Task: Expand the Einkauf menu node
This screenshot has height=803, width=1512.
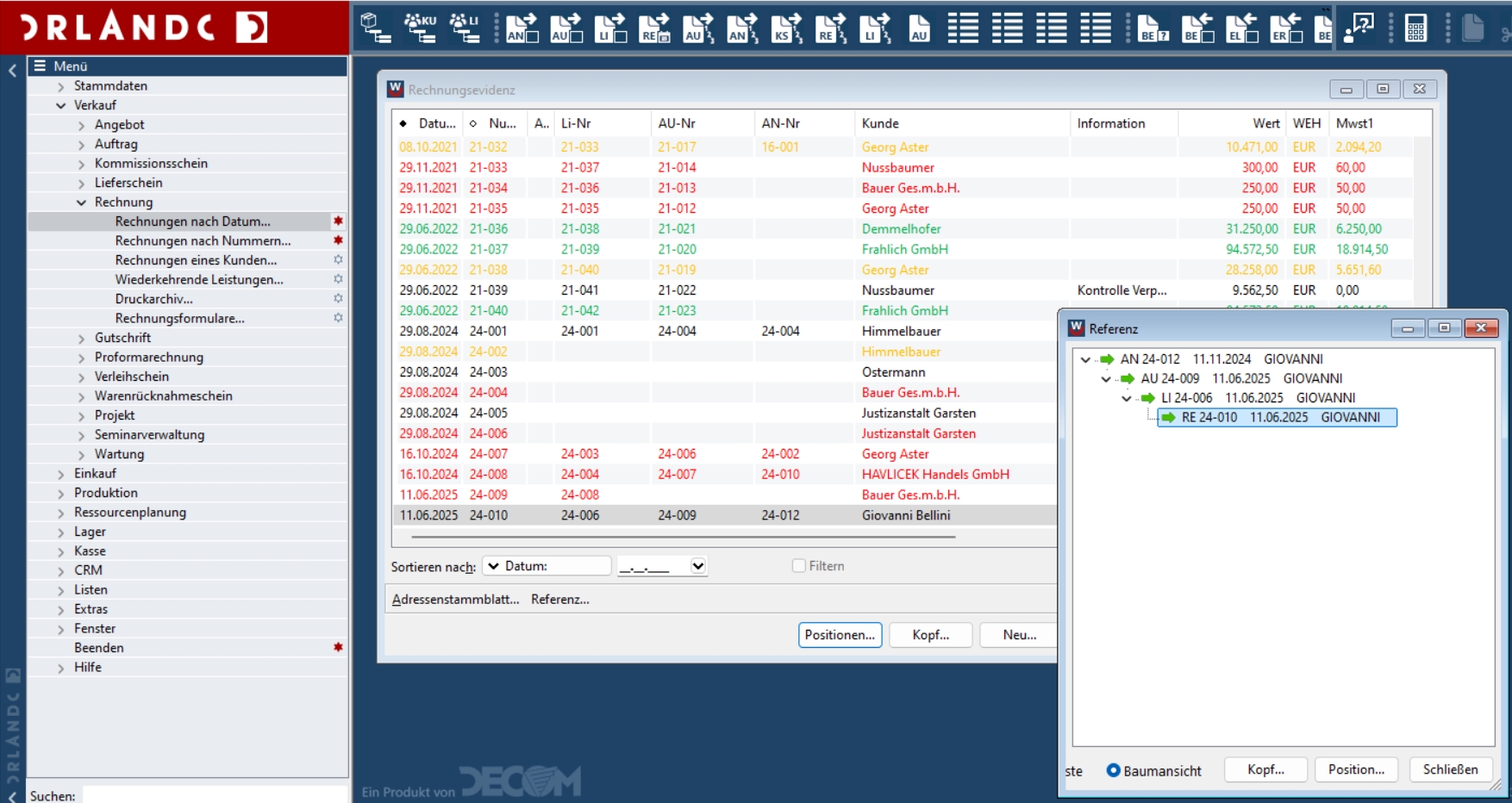Action: point(60,474)
